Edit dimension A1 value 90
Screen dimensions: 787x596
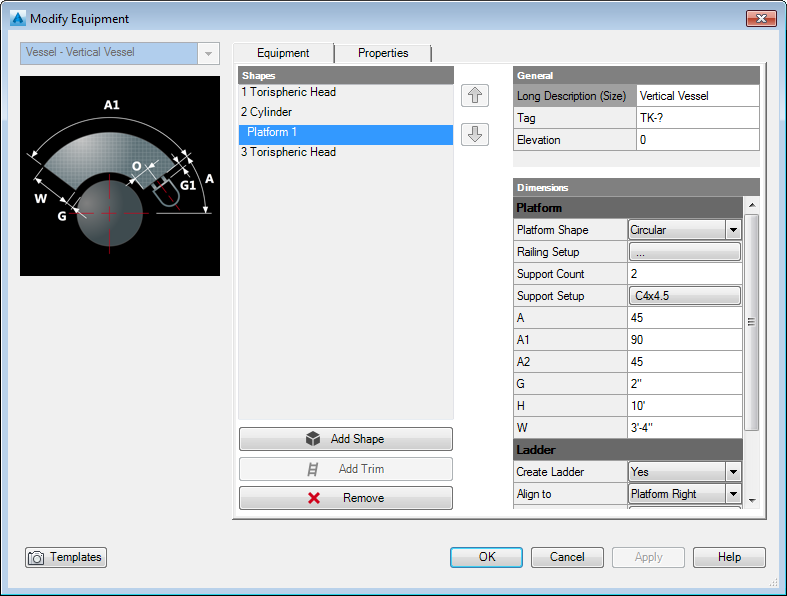click(x=685, y=340)
